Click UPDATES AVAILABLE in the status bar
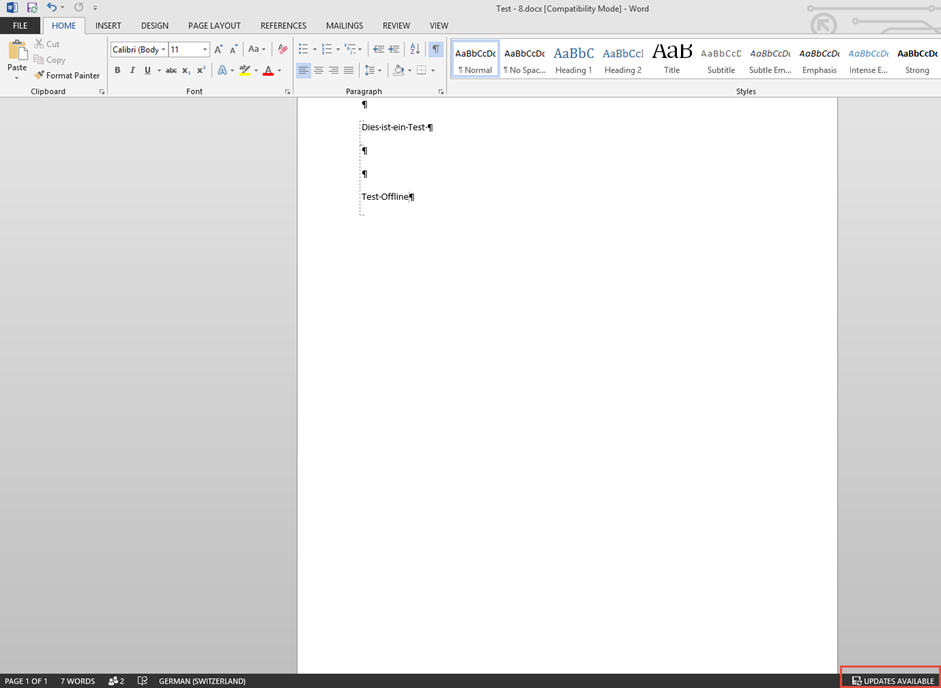This screenshot has width=941, height=688. click(892, 681)
